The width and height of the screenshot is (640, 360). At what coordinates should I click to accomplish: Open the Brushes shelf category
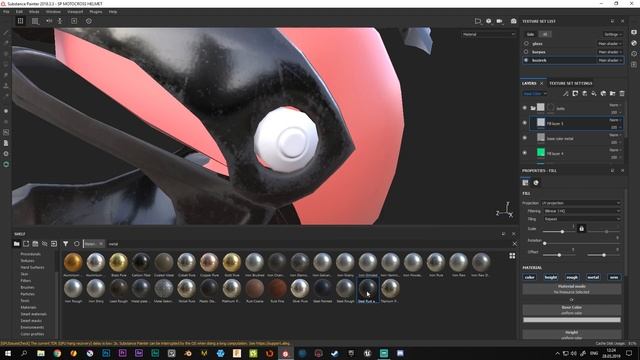point(27,287)
